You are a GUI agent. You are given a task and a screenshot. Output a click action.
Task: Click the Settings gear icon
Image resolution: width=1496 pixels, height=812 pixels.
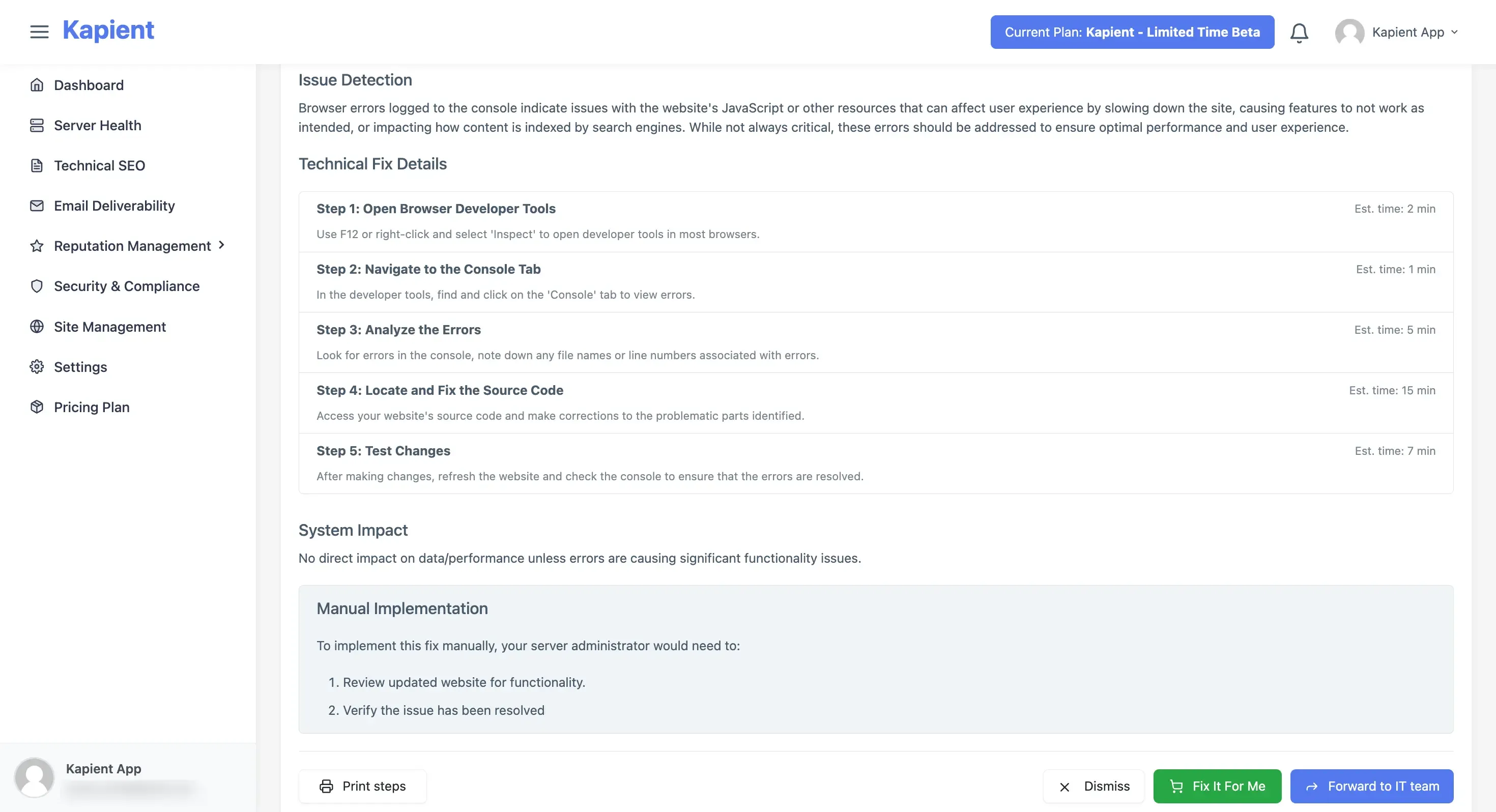(37, 367)
